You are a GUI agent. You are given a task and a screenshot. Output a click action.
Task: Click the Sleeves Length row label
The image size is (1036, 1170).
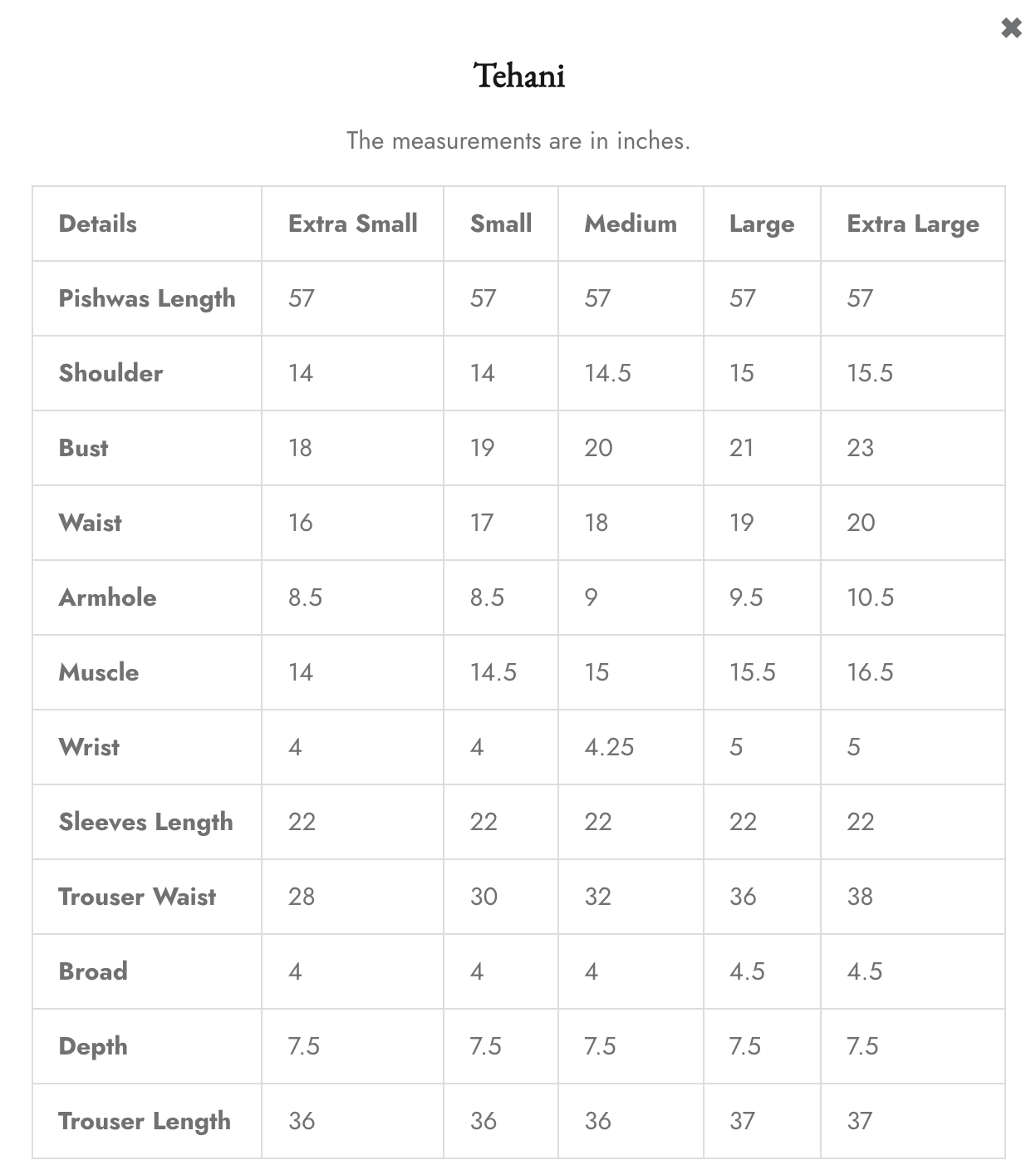pos(145,822)
